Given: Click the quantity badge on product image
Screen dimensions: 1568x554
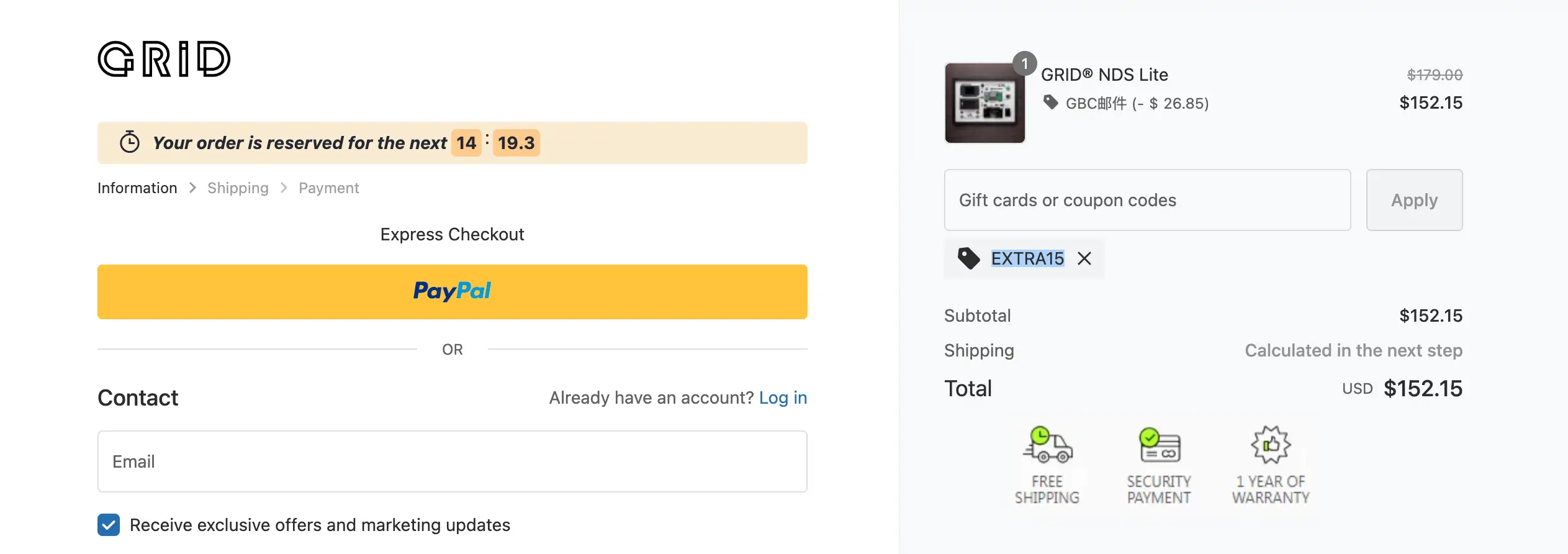Looking at the screenshot, I should point(1024,63).
